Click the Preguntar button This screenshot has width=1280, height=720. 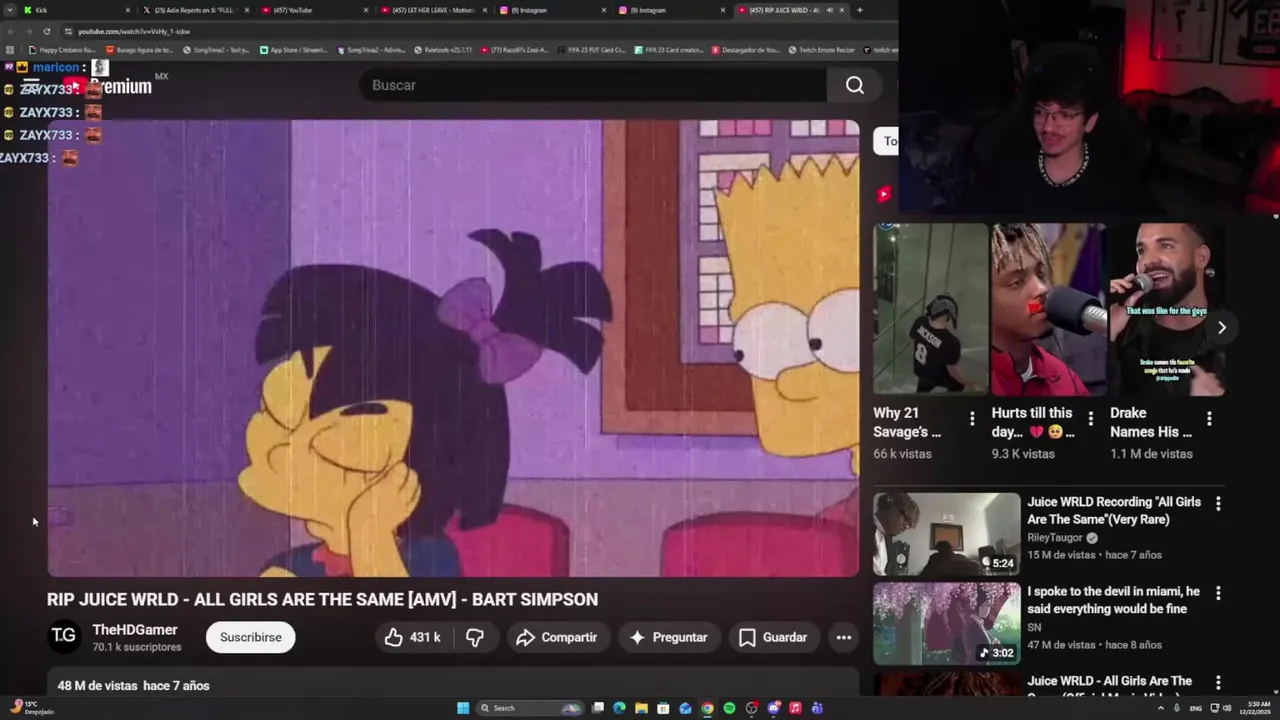coord(668,637)
